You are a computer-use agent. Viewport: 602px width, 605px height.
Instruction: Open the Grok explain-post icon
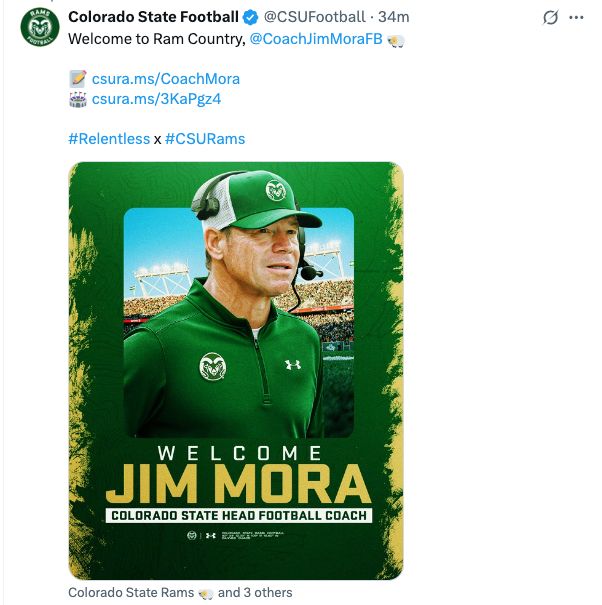[x=549, y=18]
